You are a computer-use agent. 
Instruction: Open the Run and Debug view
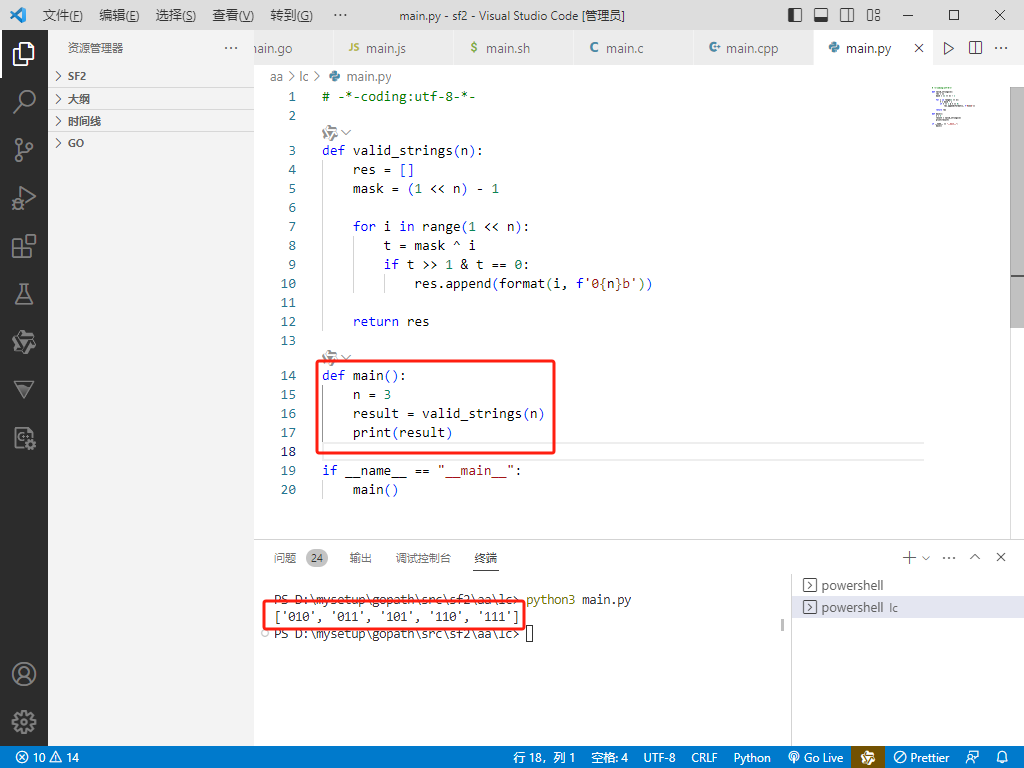click(24, 198)
